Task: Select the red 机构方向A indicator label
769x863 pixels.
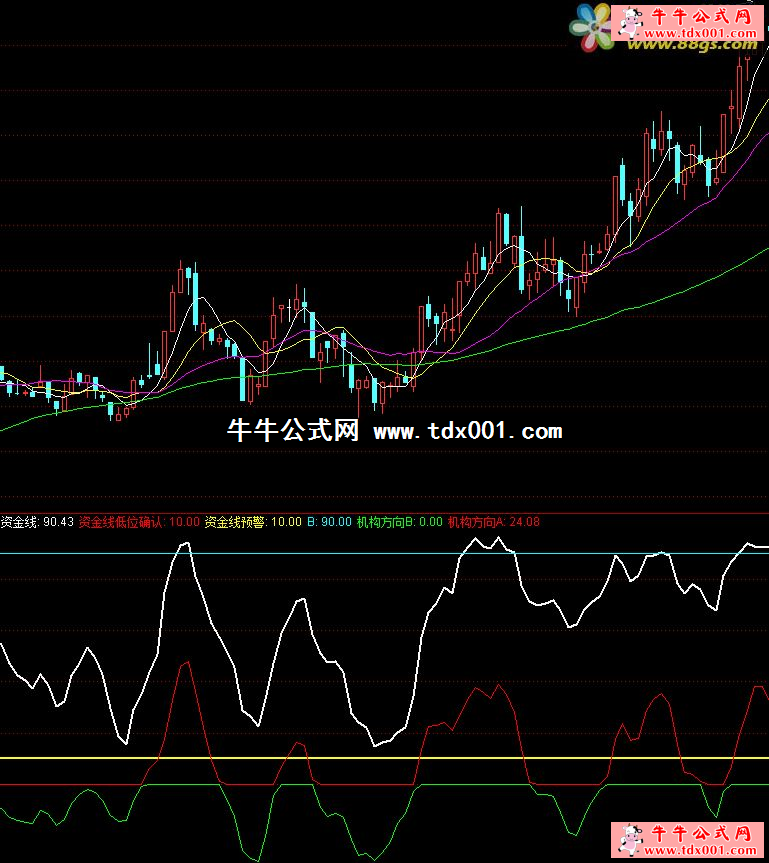Action: 477,522
